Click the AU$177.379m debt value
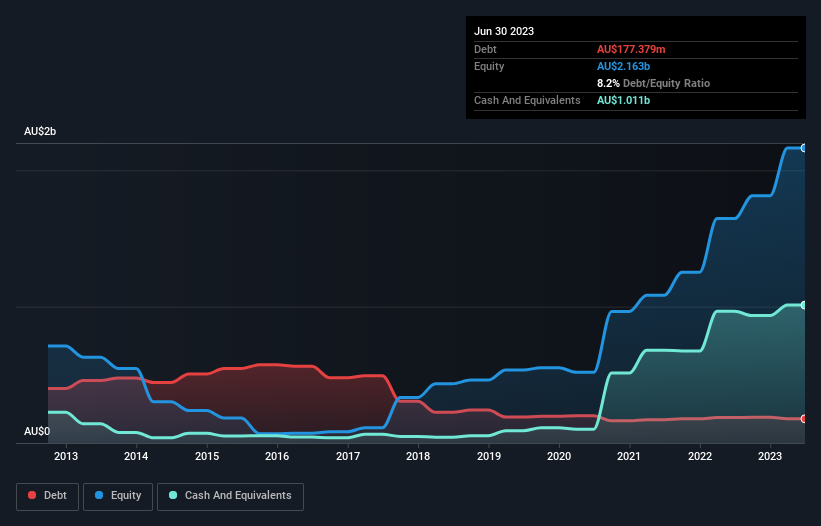 click(631, 49)
